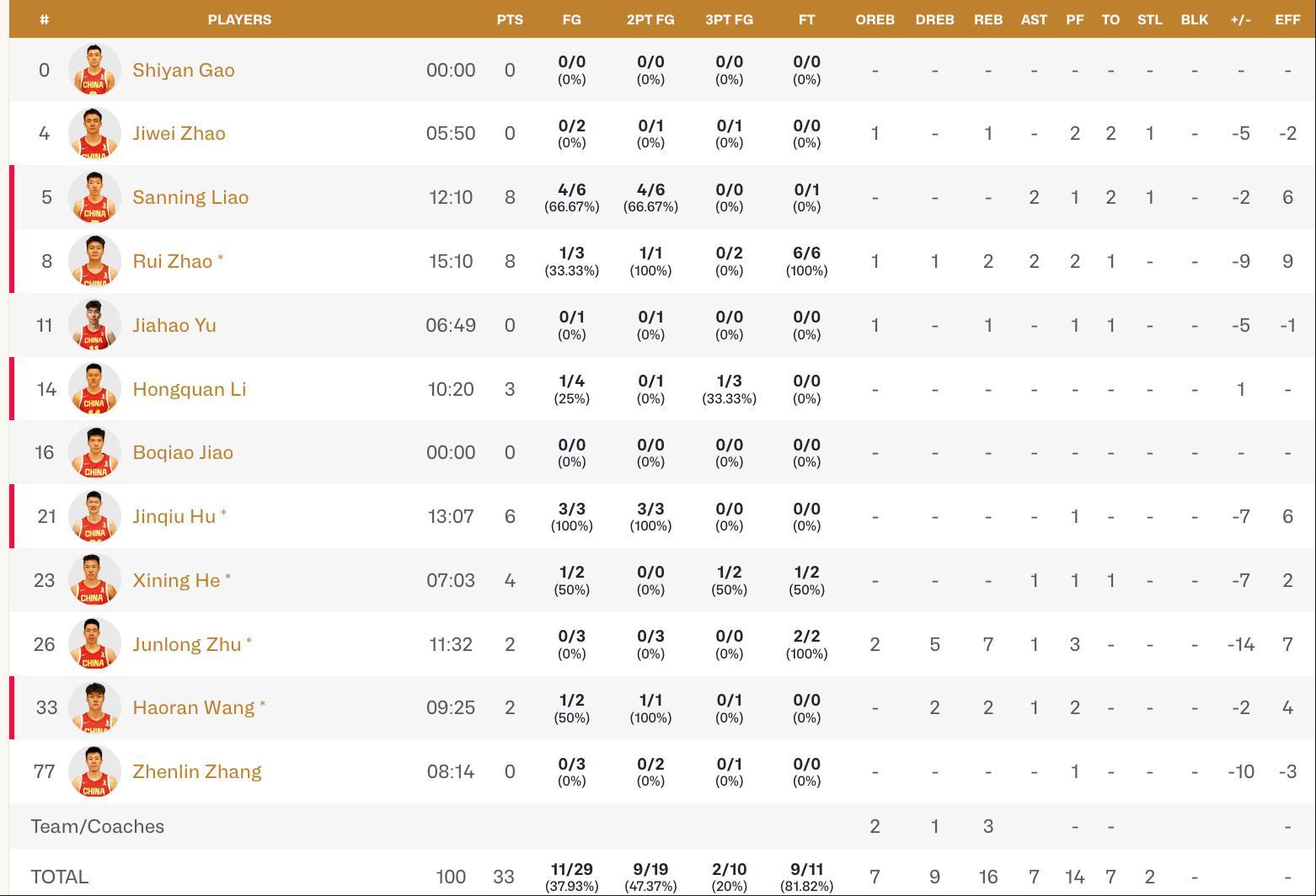Click Junlong Zhu's minutes 11:32
The height and width of the screenshot is (896, 1316).
(451, 644)
